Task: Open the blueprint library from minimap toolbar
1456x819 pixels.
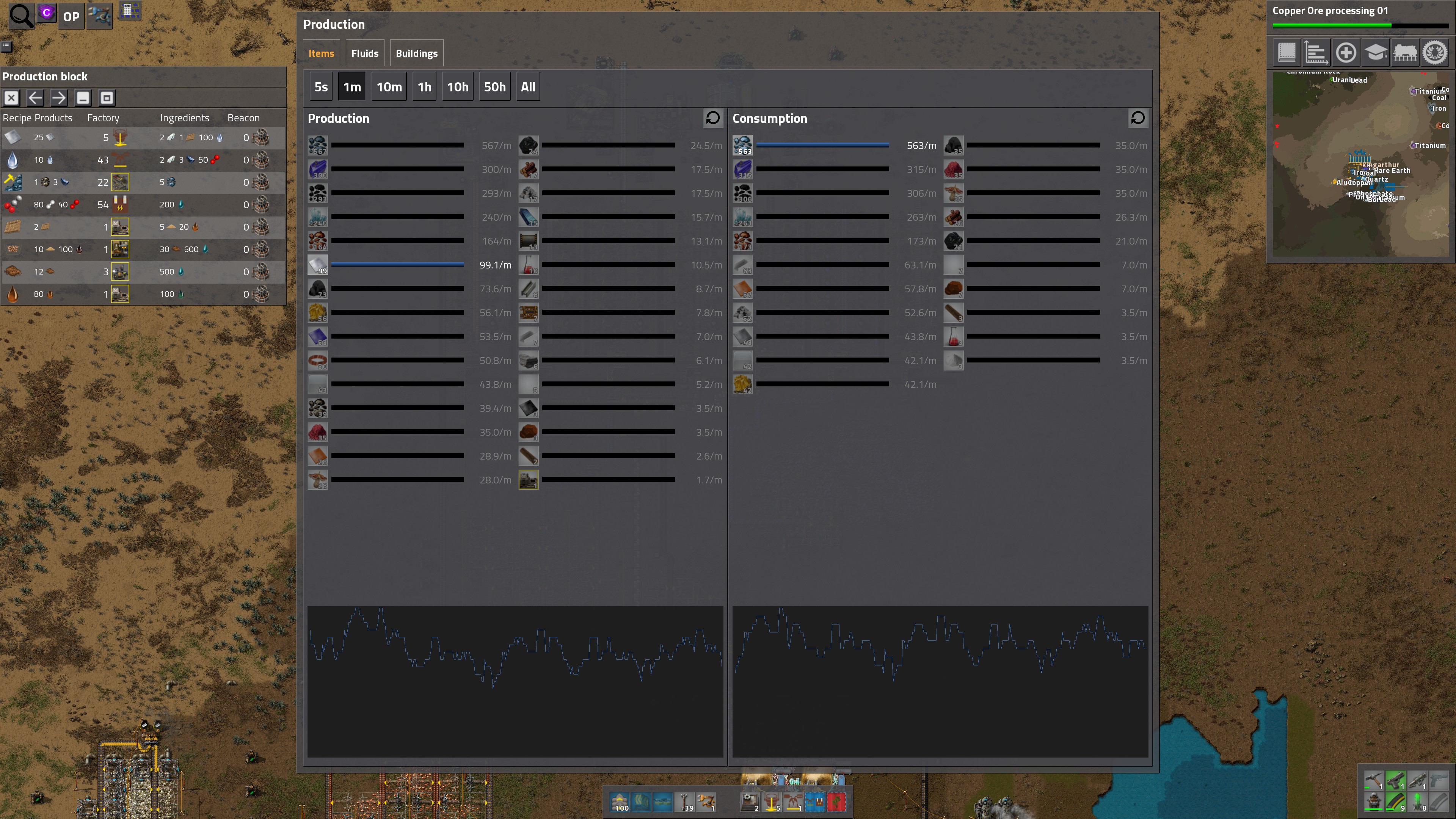Action: [1287, 53]
